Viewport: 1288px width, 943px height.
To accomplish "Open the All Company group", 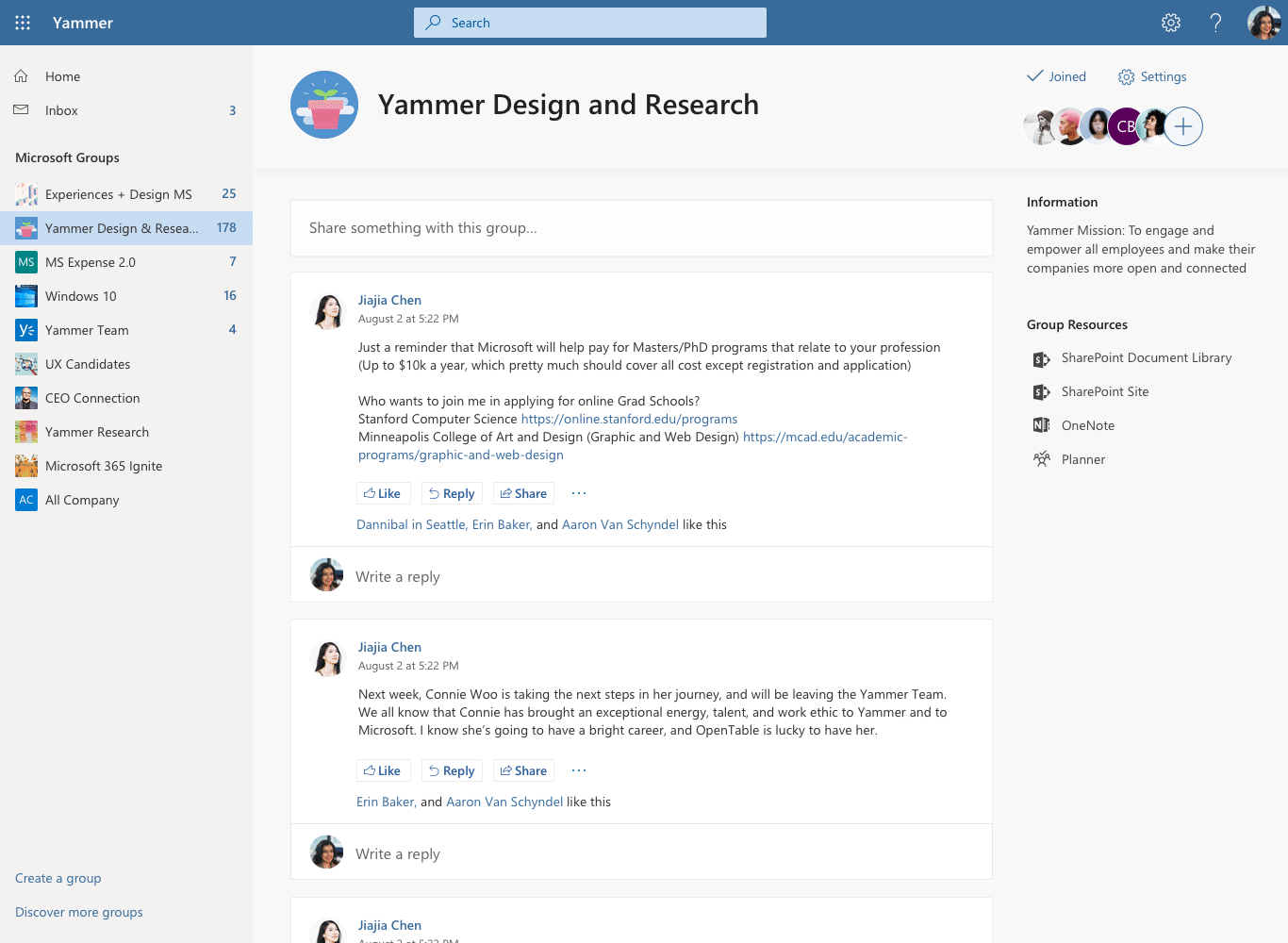I will coord(126,500).
